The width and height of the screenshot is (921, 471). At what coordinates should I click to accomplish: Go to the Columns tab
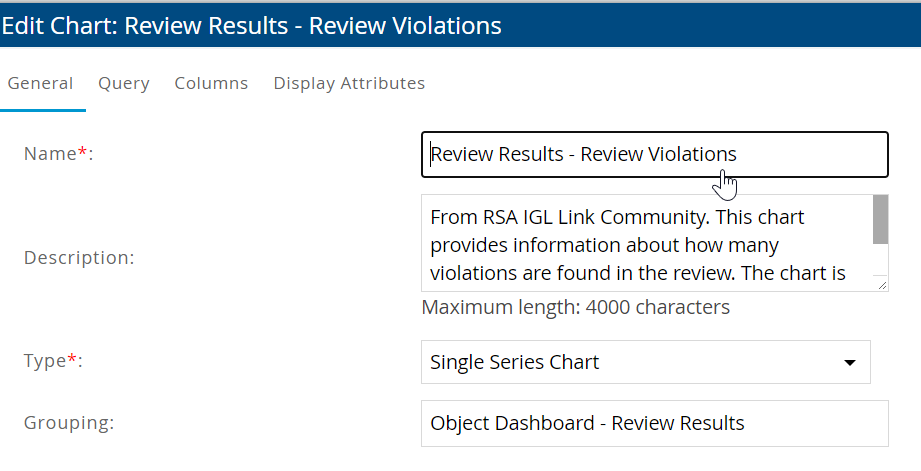tap(211, 83)
